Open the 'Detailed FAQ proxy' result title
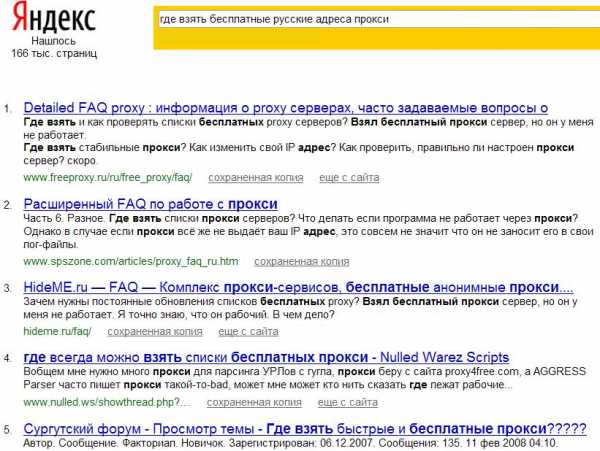The width and height of the screenshot is (600, 451). click(x=285, y=107)
